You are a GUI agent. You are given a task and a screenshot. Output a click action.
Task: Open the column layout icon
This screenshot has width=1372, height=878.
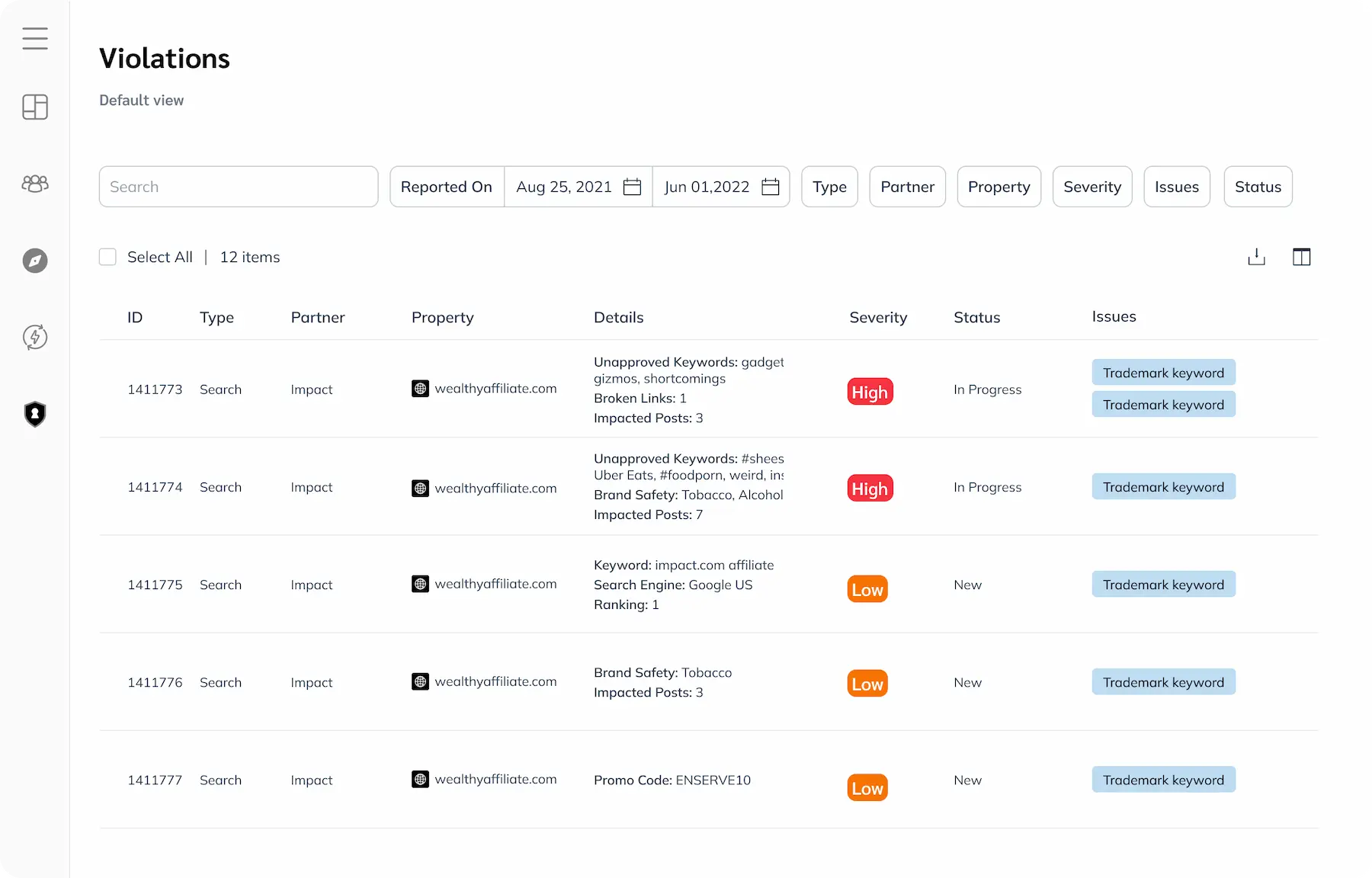point(1301,257)
